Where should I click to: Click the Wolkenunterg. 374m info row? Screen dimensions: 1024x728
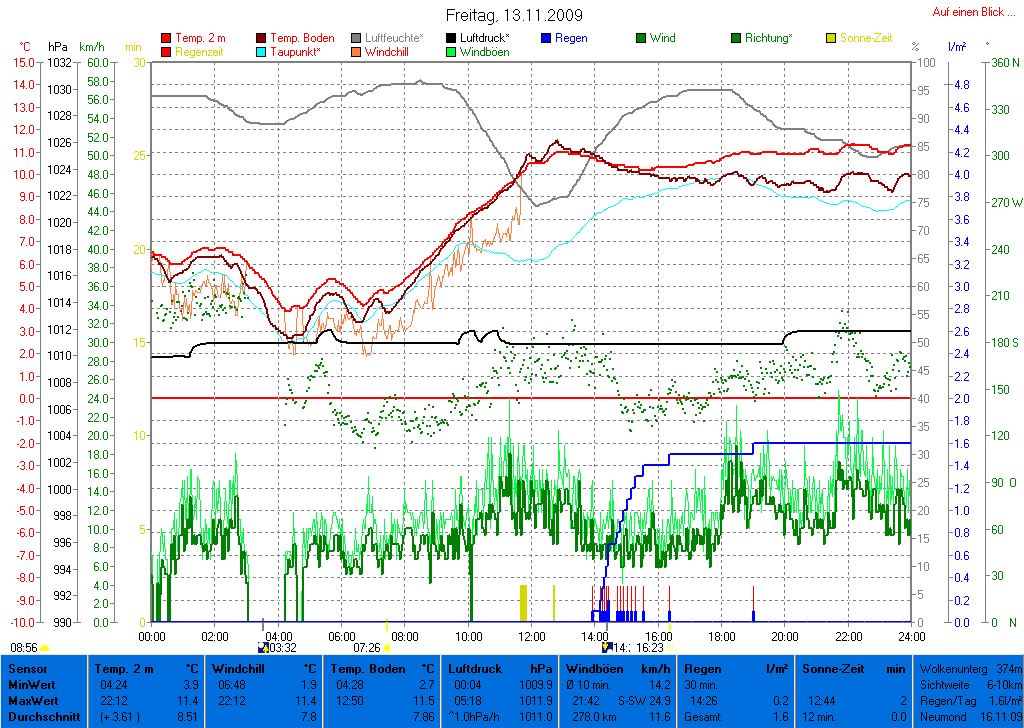tap(969, 668)
